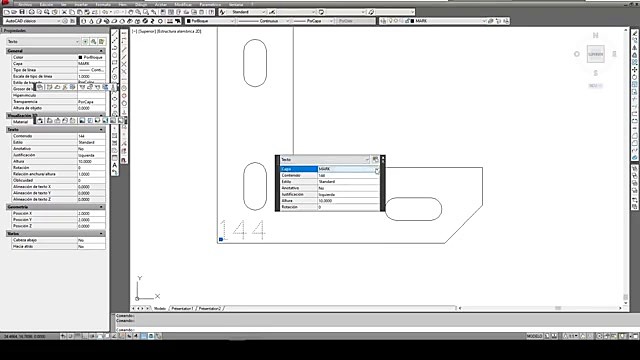Open the Formato menu

pyautogui.click(x=103, y=4)
